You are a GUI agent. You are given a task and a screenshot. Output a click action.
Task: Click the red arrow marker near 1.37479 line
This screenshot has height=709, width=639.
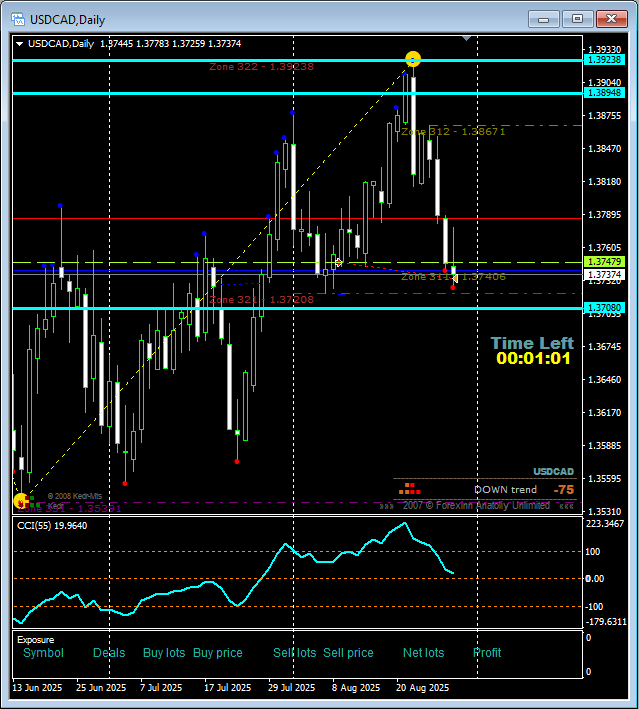pos(339,262)
